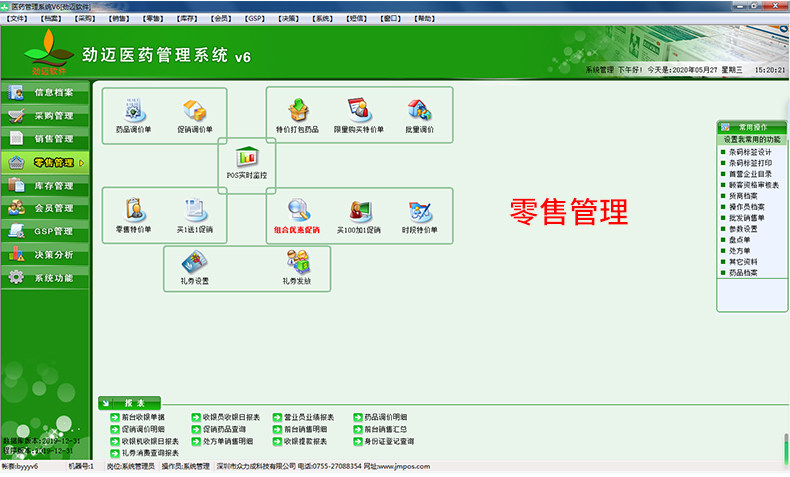Image resolution: width=790 pixels, height=477 pixels.
Task: Open 批量调价 icon
Action: (419, 110)
